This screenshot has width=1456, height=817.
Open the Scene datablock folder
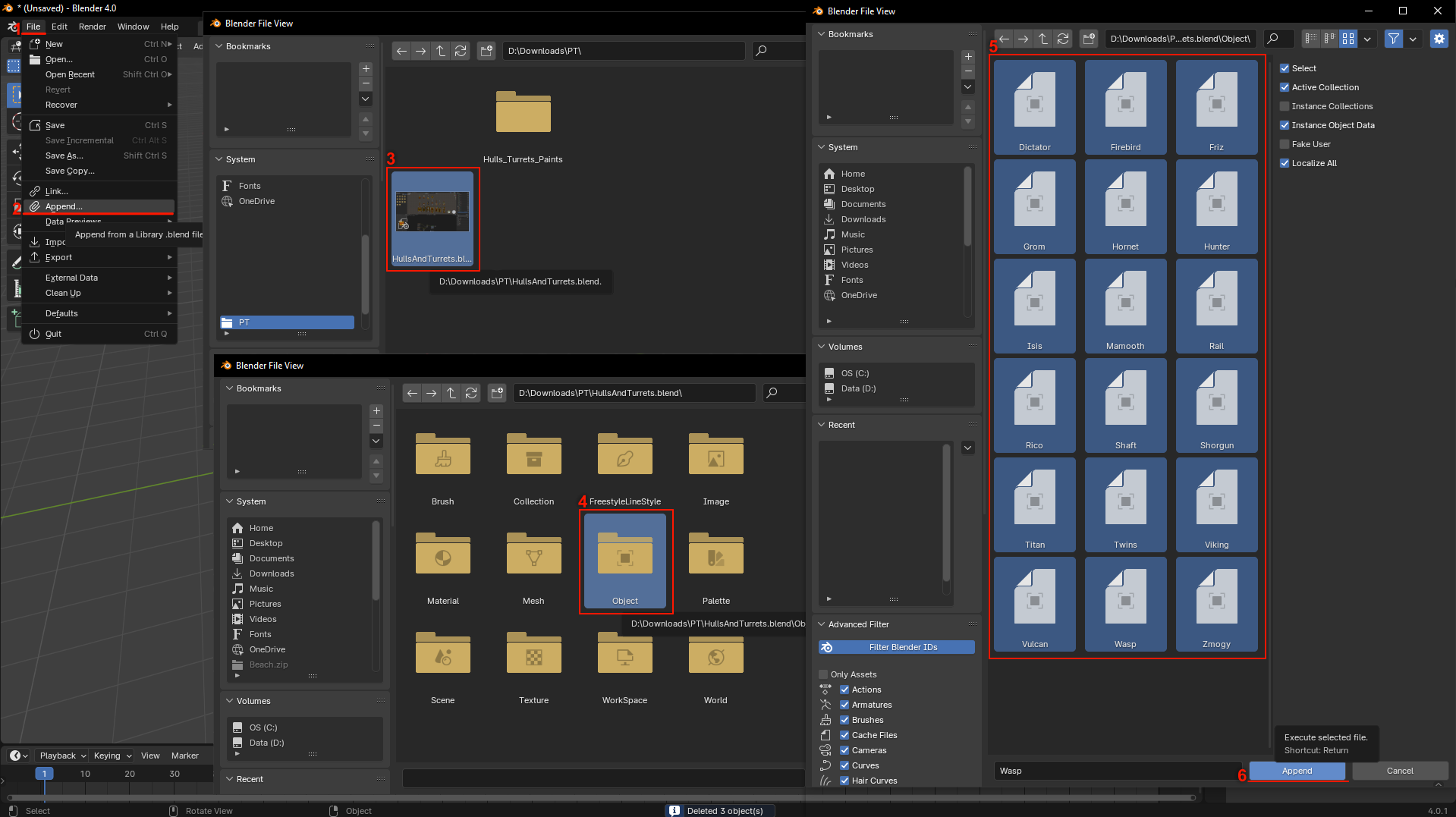[443, 663]
